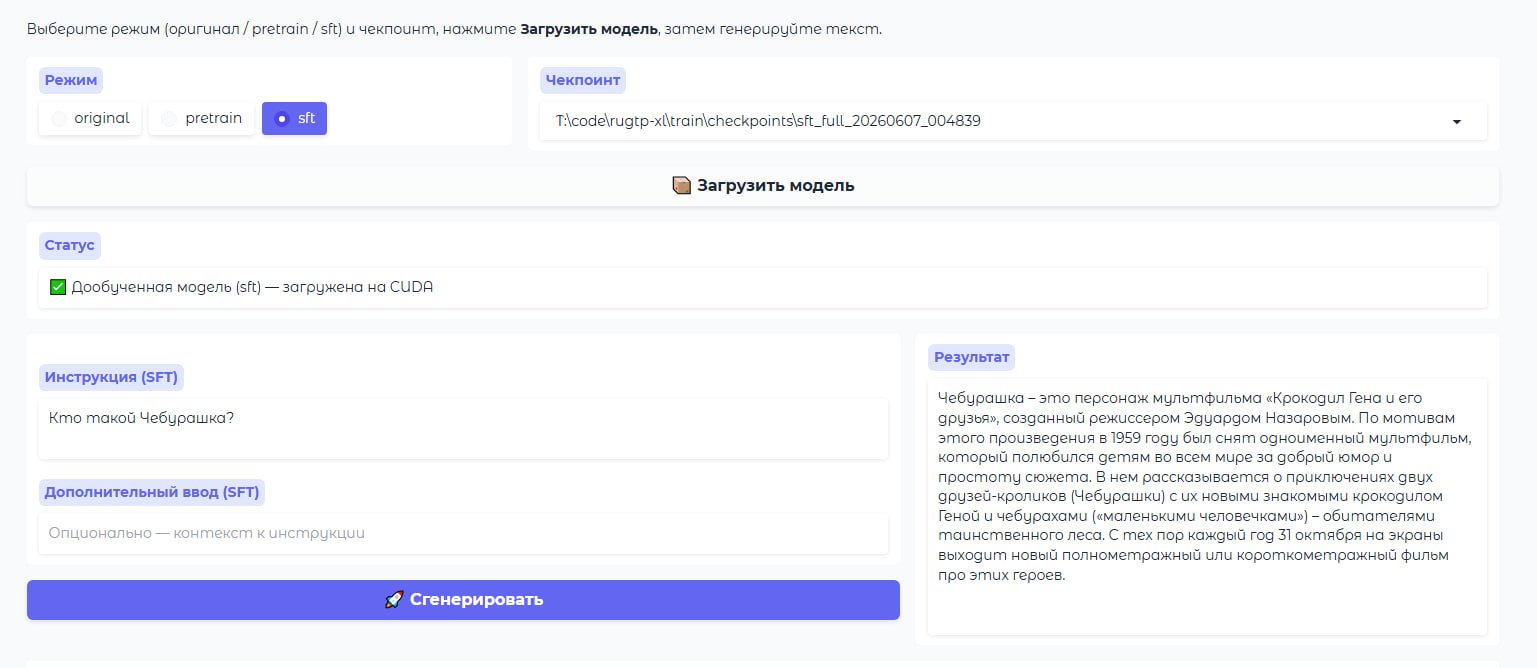
Task: Click the rocket icon on Сгенерировать
Action: tap(394, 600)
